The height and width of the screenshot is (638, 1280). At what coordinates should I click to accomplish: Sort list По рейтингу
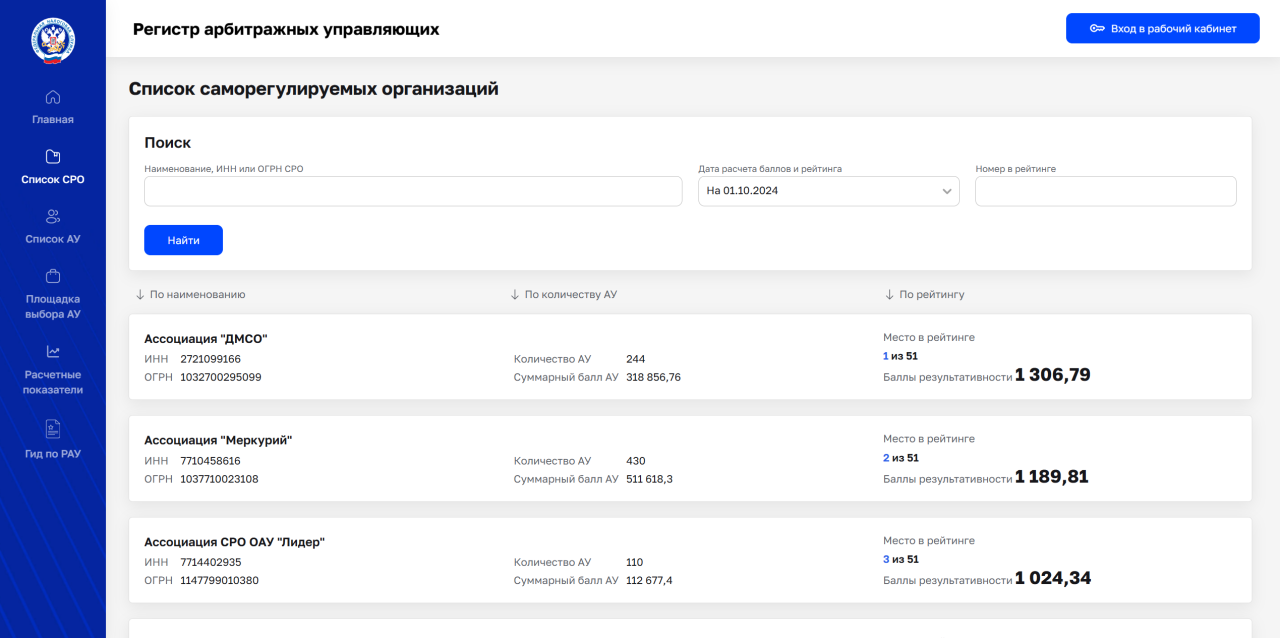932,294
